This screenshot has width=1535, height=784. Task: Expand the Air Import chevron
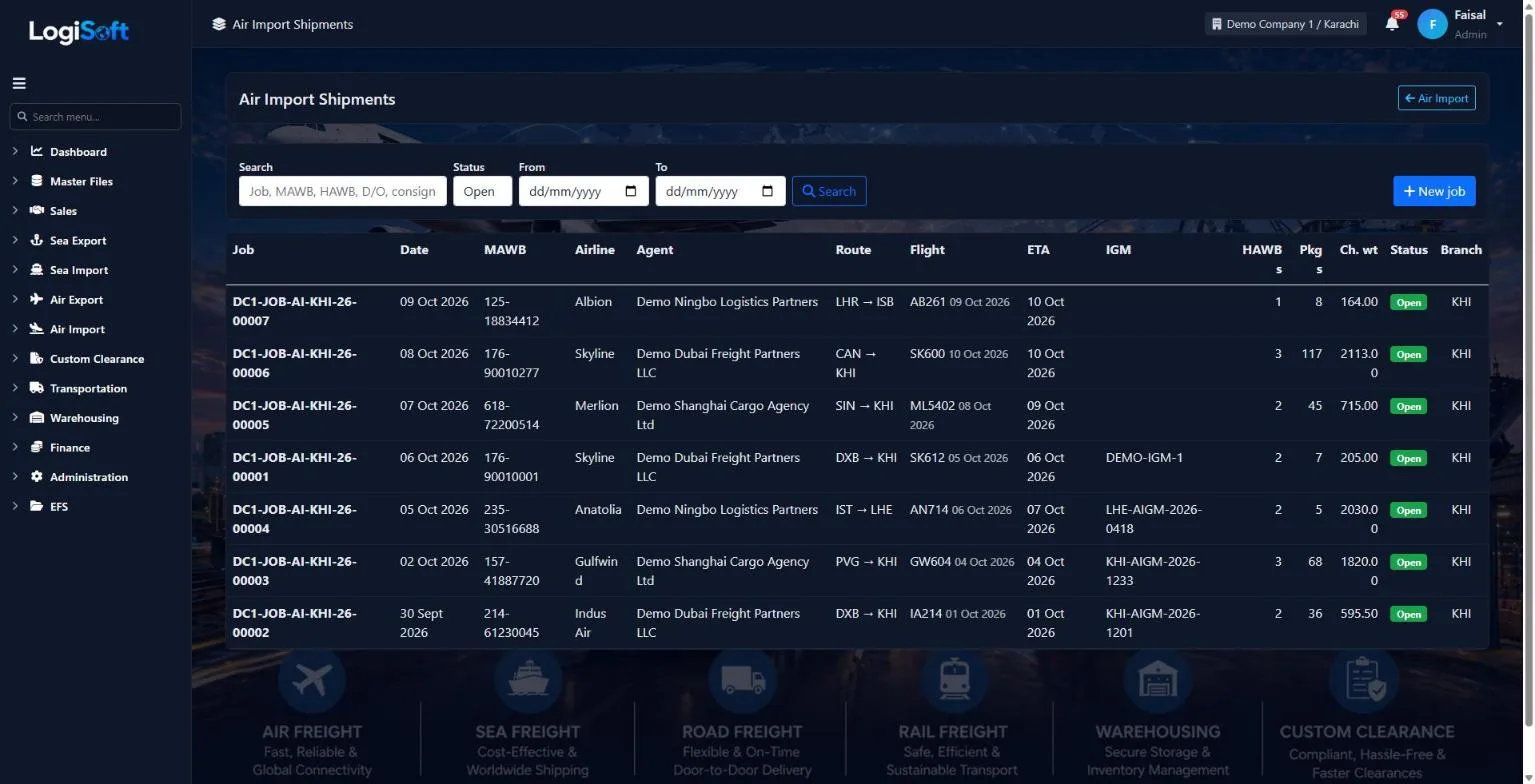tap(15, 329)
